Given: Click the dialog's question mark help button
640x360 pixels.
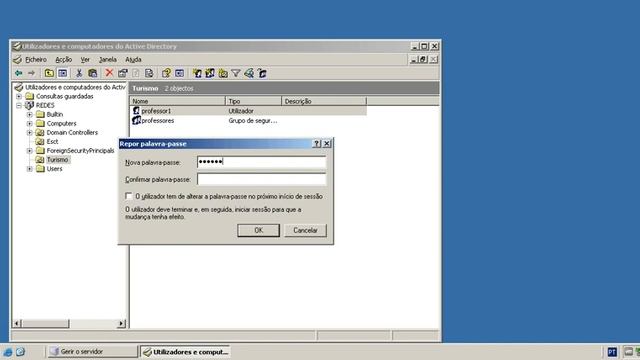Looking at the screenshot, I should click(x=317, y=144).
